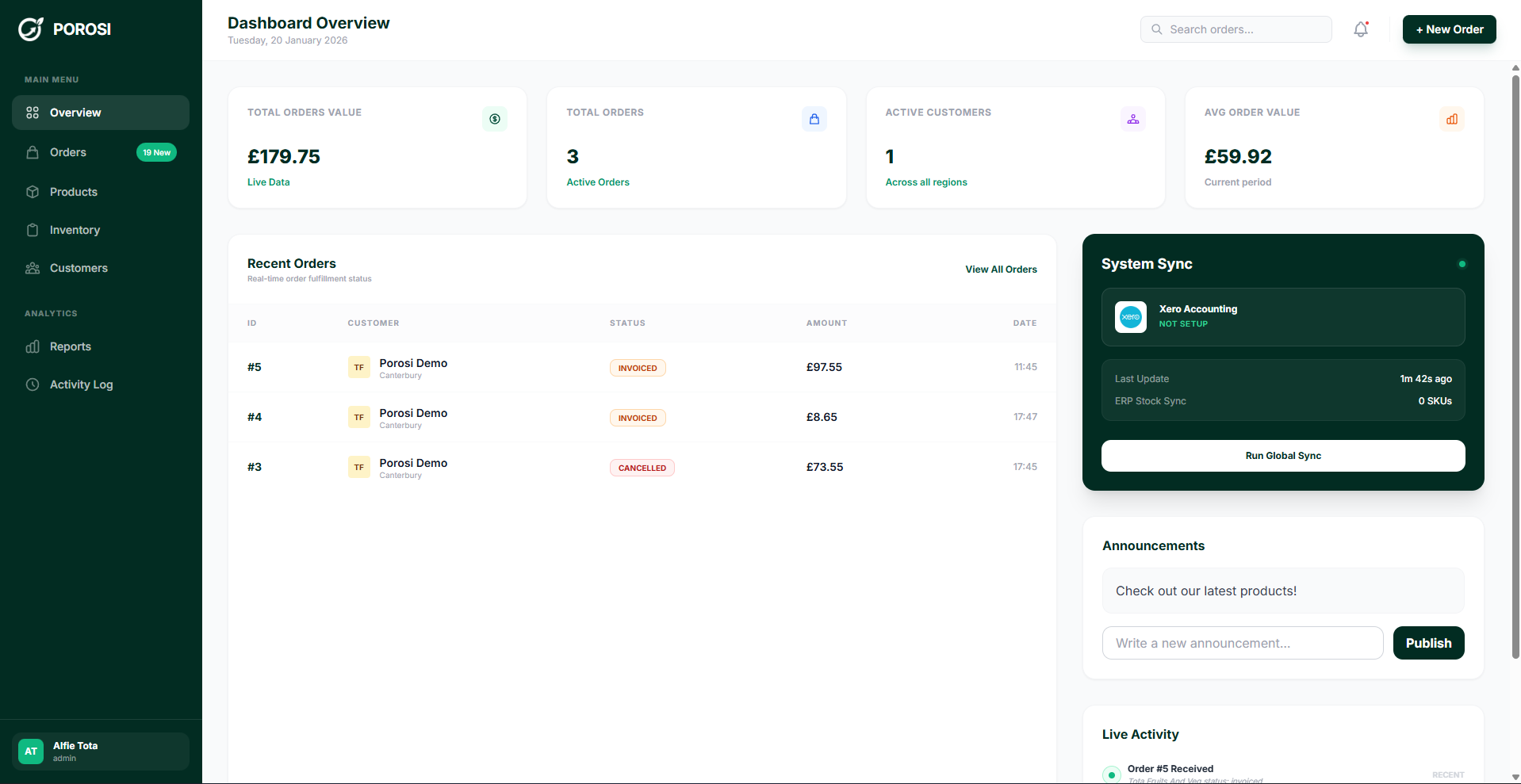The image size is (1521, 784).
Task: Click the 19 New orders badge
Action: [x=156, y=152]
